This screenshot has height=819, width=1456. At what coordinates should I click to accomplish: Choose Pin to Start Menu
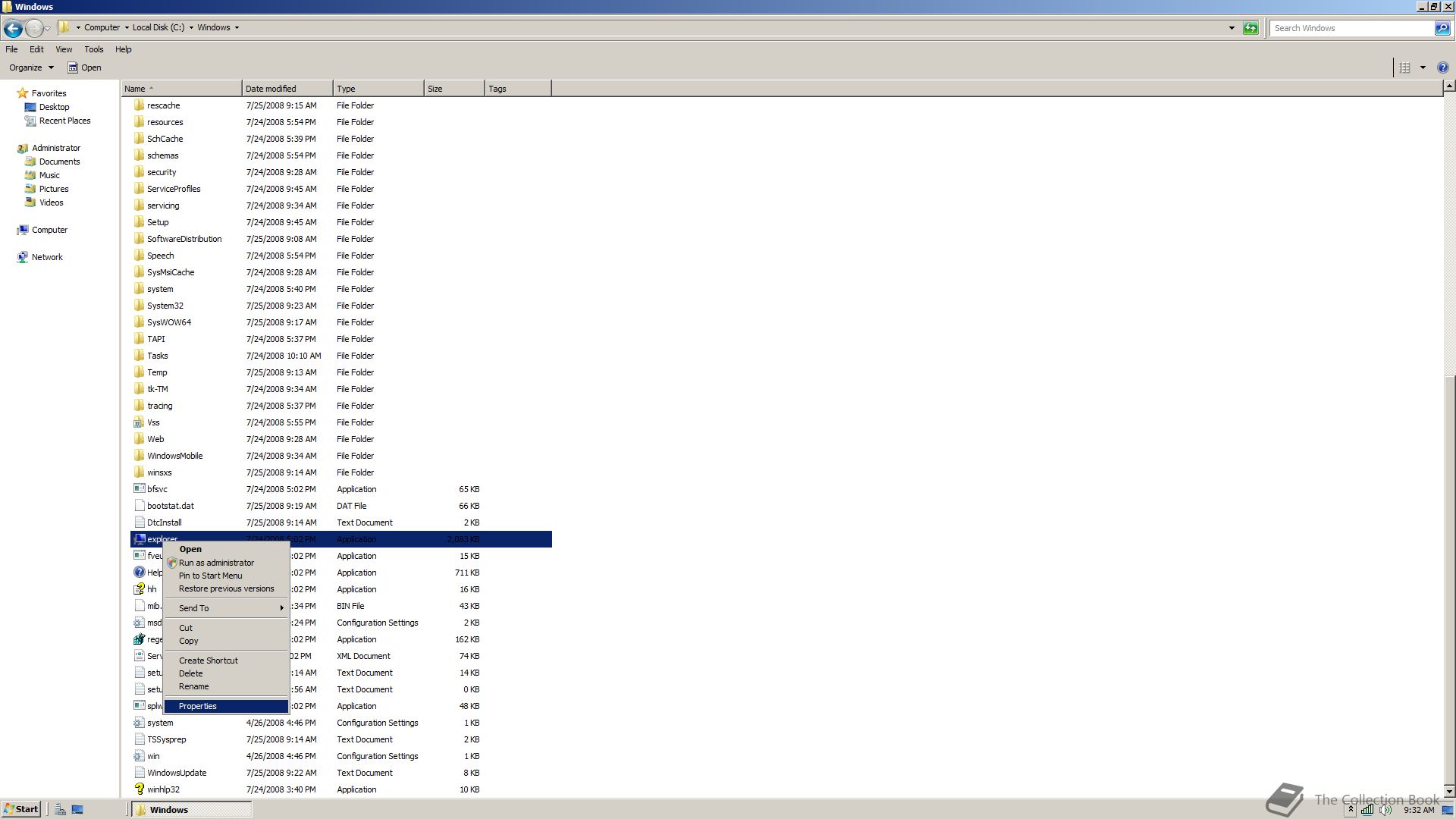(227, 576)
